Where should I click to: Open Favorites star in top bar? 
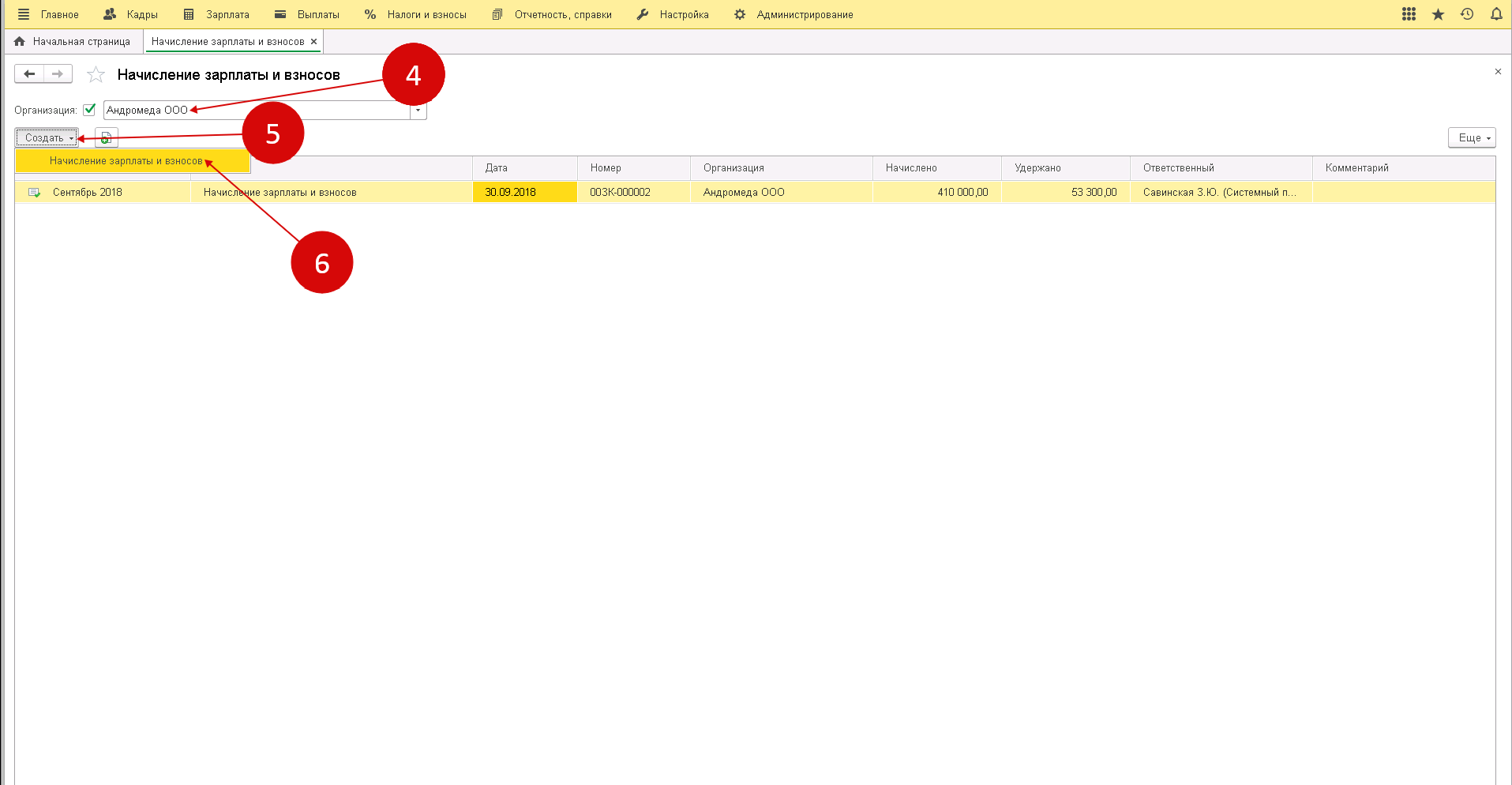point(1438,14)
